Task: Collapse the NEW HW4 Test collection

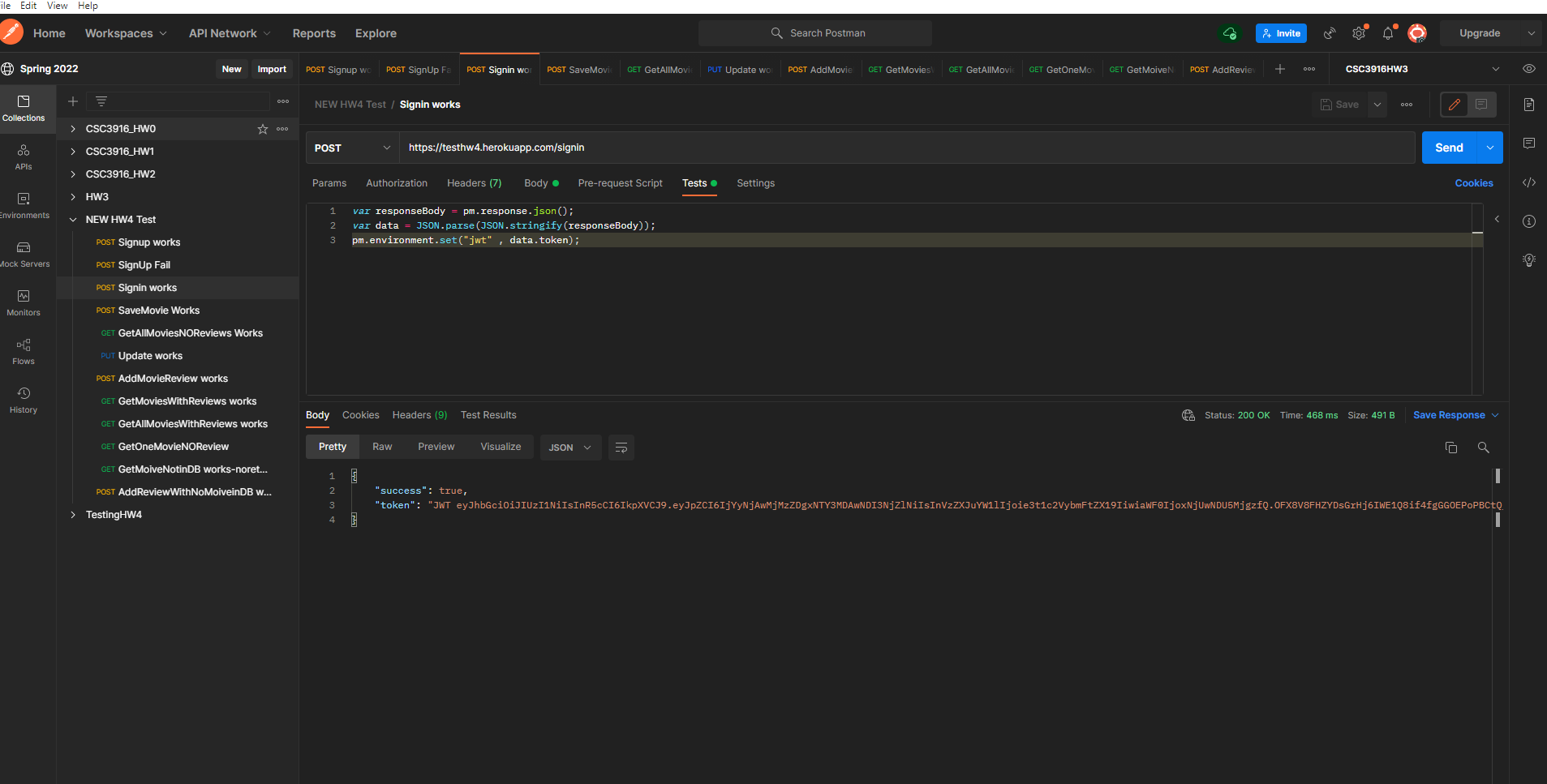Action: (x=72, y=219)
